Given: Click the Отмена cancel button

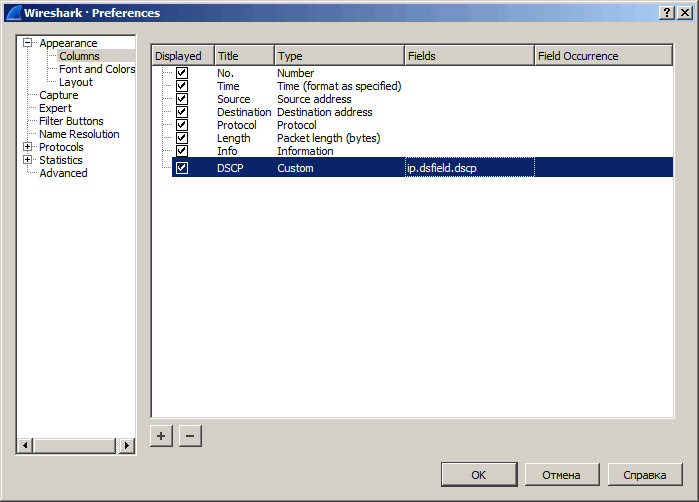Looking at the screenshot, I should pos(562,475).
